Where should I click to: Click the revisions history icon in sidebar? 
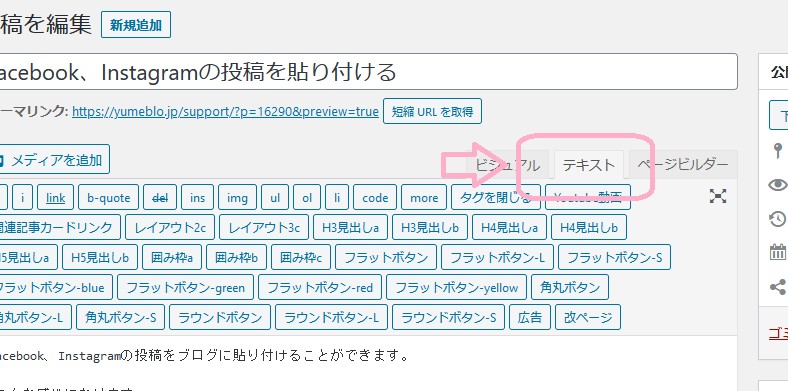(x=778, y=219)
